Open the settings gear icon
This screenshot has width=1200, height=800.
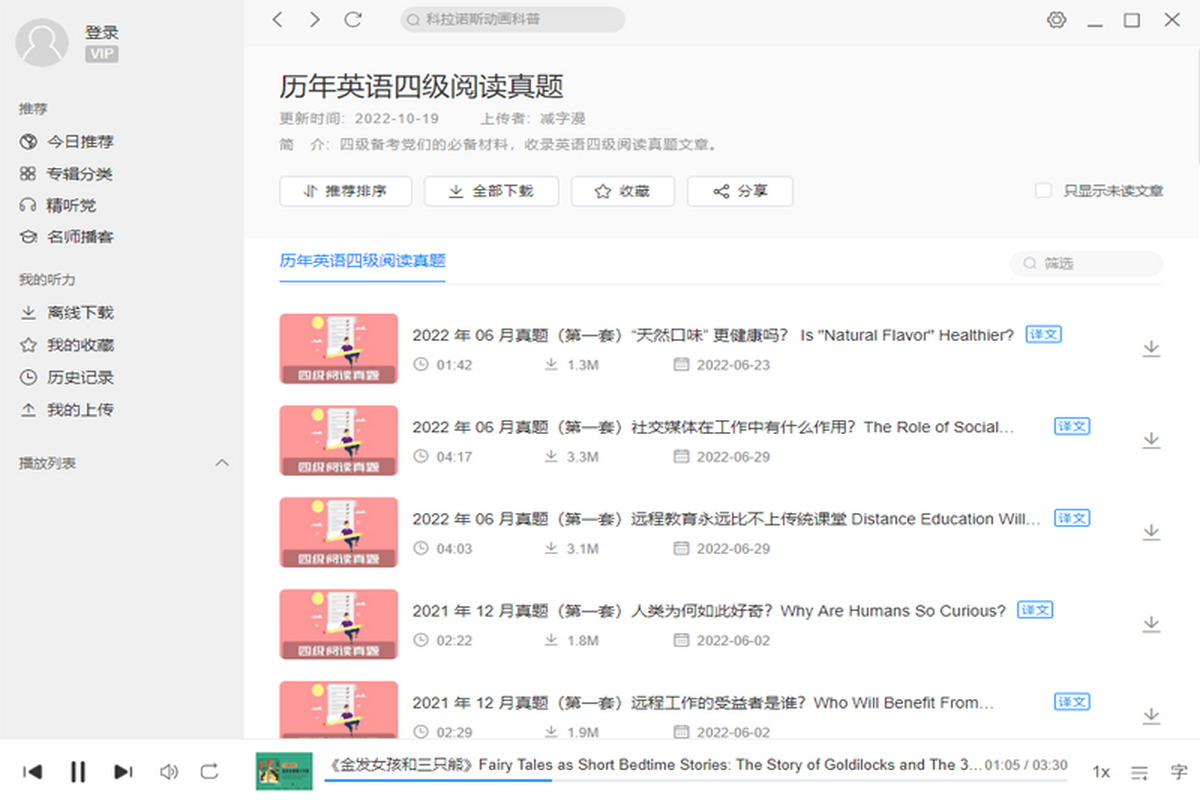point(1057,20)
